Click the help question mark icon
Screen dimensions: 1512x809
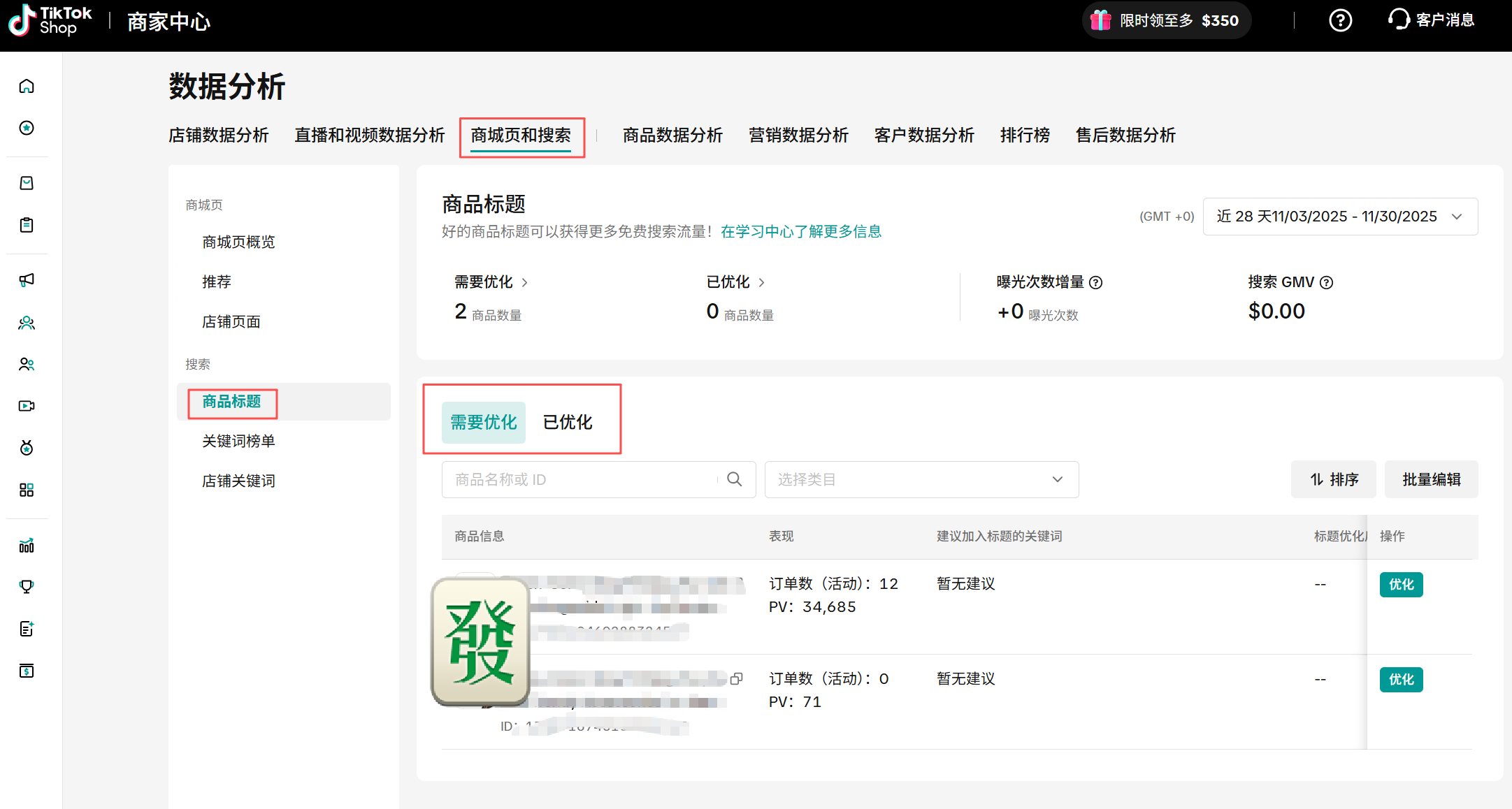1340,20
